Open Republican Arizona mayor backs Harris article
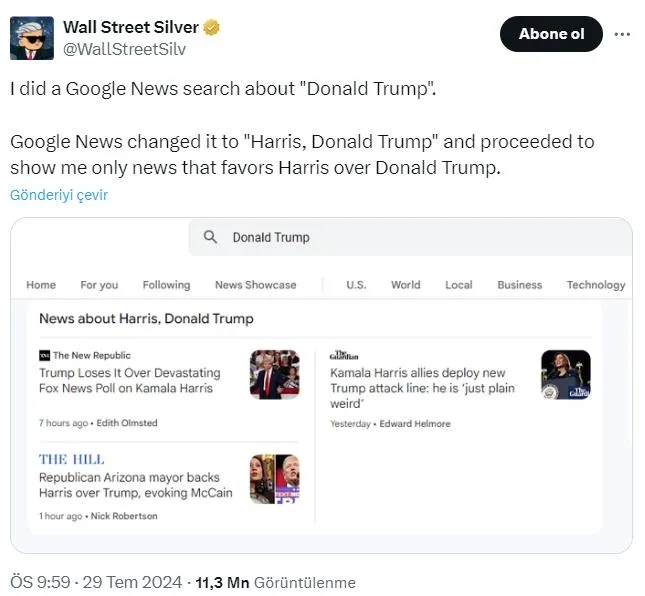The height and width of the screenshot is (596, 645). click(x=135, y=485)
